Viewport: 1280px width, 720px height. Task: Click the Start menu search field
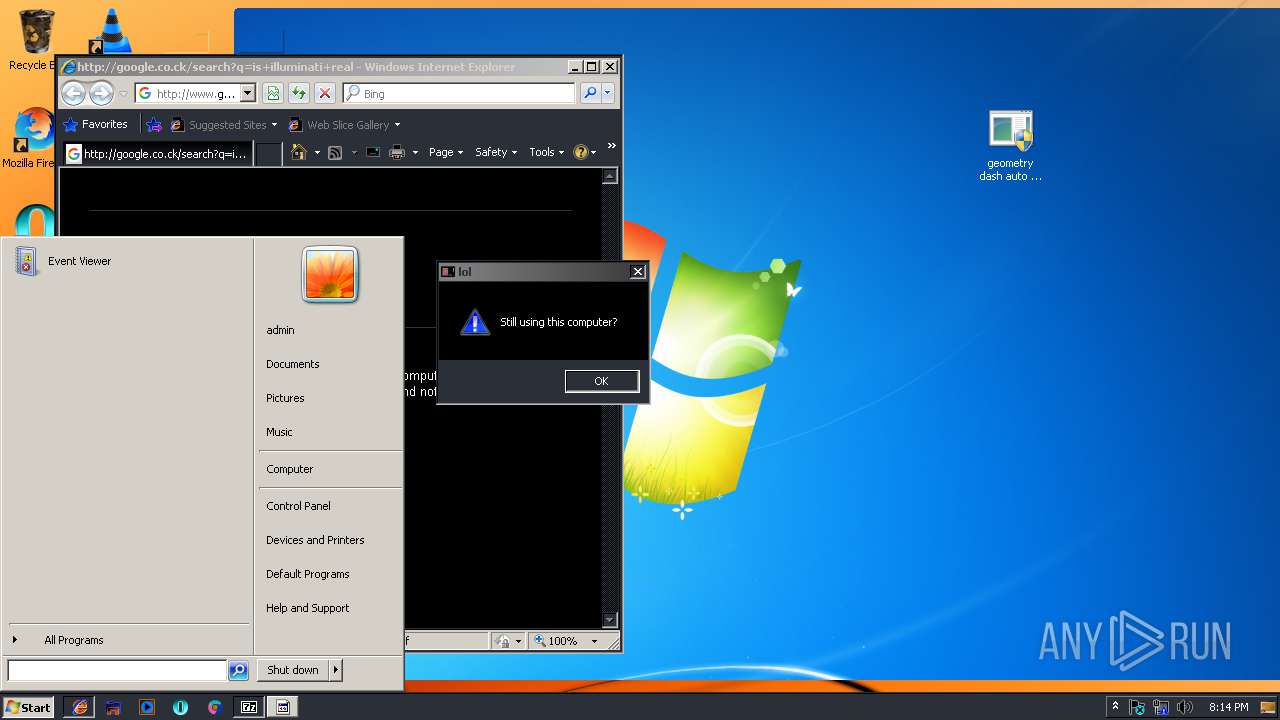118,670
